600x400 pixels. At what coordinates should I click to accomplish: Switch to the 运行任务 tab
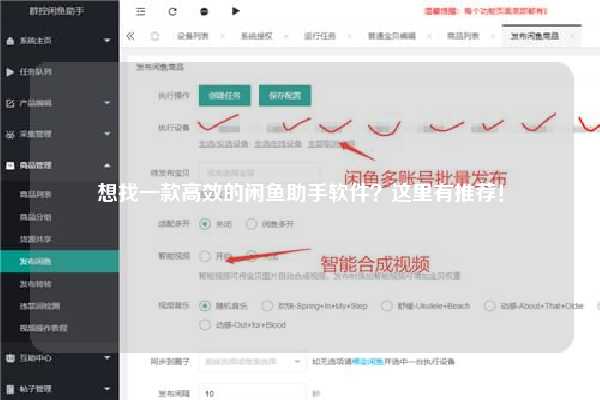[320, 36]
